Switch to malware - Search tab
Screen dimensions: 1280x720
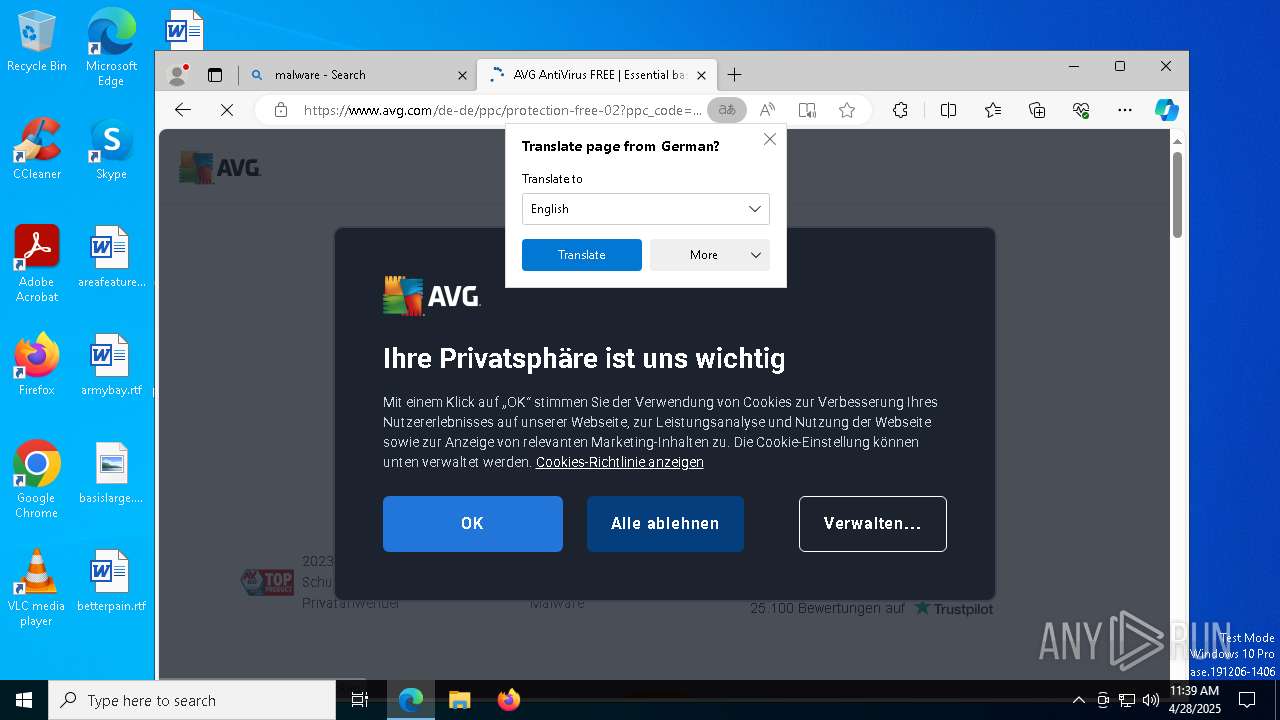(358, 75)
